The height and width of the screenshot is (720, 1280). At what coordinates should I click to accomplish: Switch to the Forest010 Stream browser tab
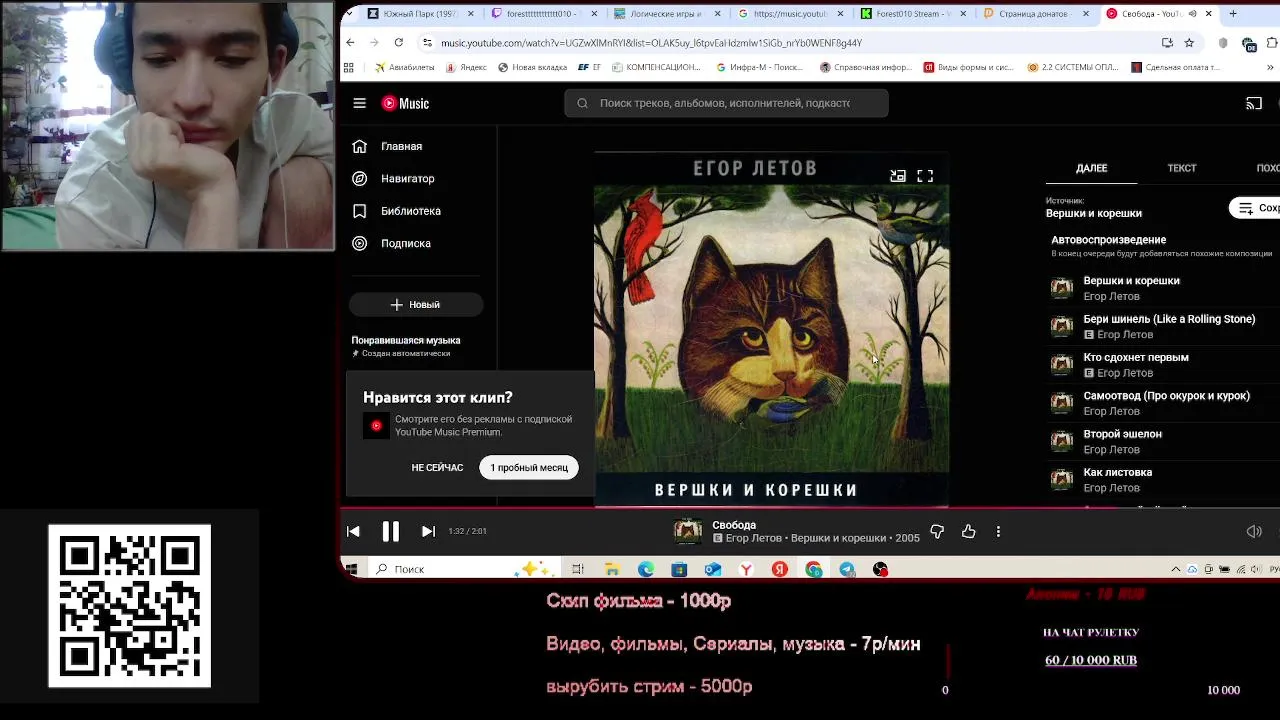tap(912, 14)
